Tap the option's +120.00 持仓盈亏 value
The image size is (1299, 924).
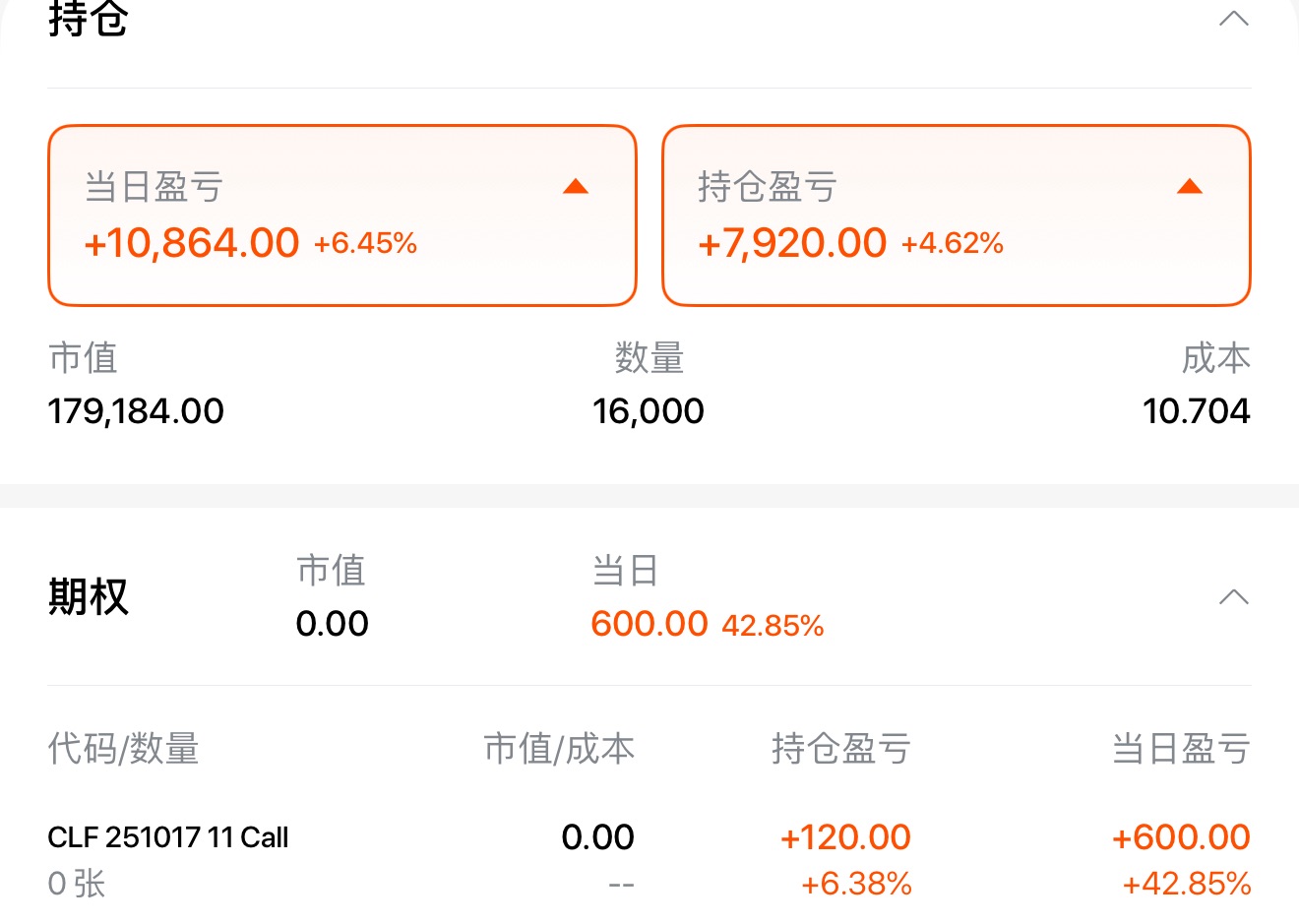point(845,837)
